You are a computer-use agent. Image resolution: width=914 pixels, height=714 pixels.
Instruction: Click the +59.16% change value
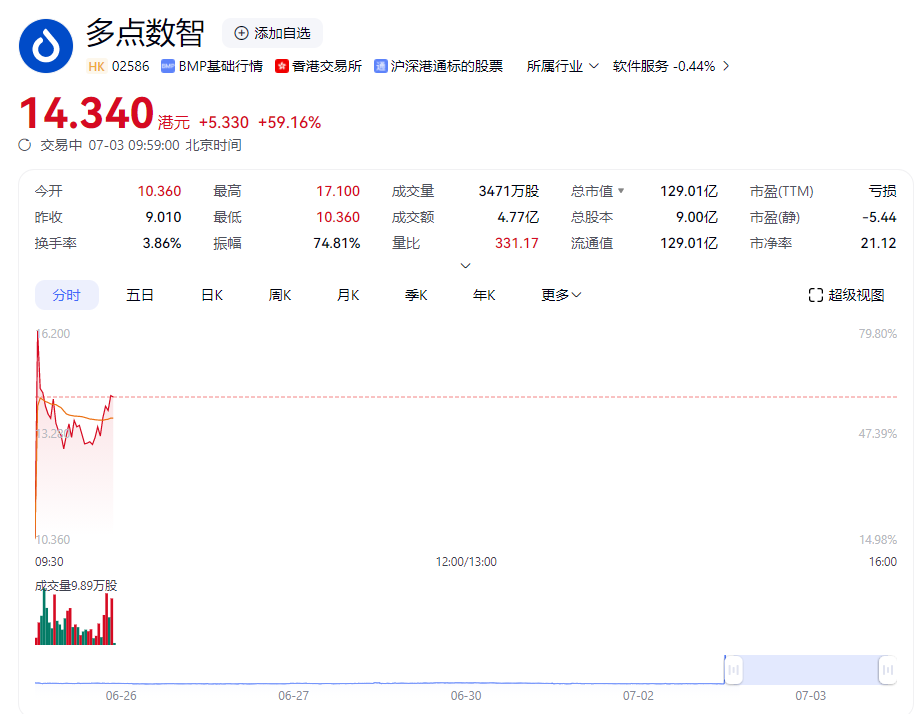coord(290,122)
